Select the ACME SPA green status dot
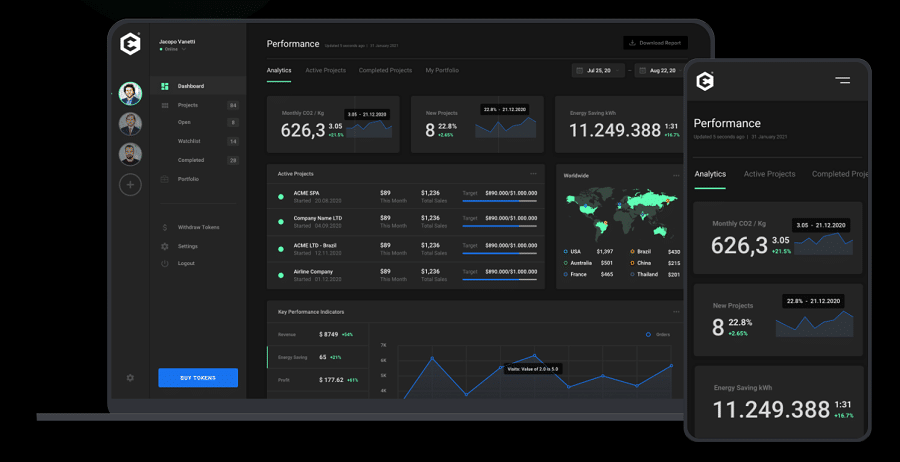The width and height of the screenshot is (900, 462). tap(281, 196)
